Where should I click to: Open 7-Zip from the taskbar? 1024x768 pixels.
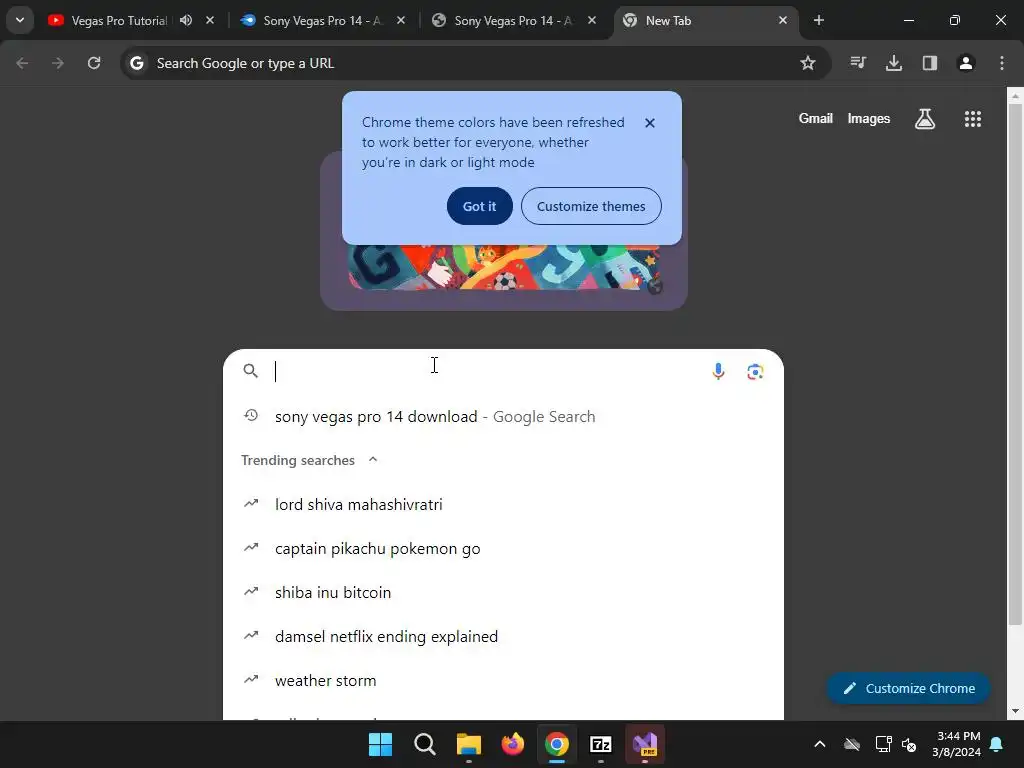click(601, 744)
